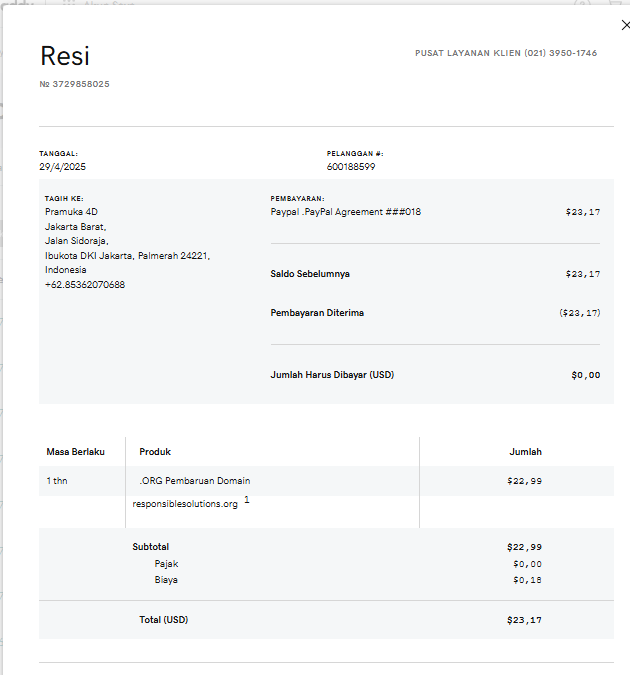Click the customer number 600188599

pos(351,167)
